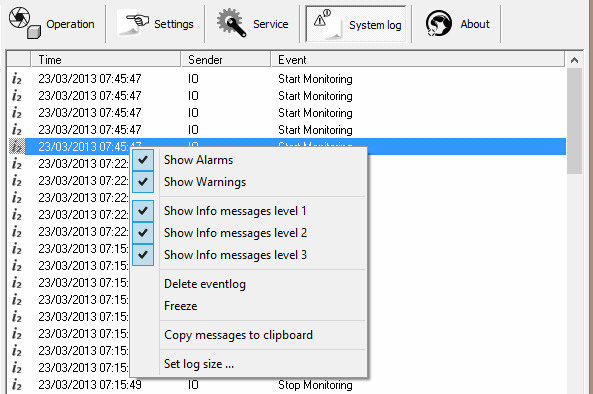593x394 pixels.
Task: Click the Event column header
Action: 418,60
